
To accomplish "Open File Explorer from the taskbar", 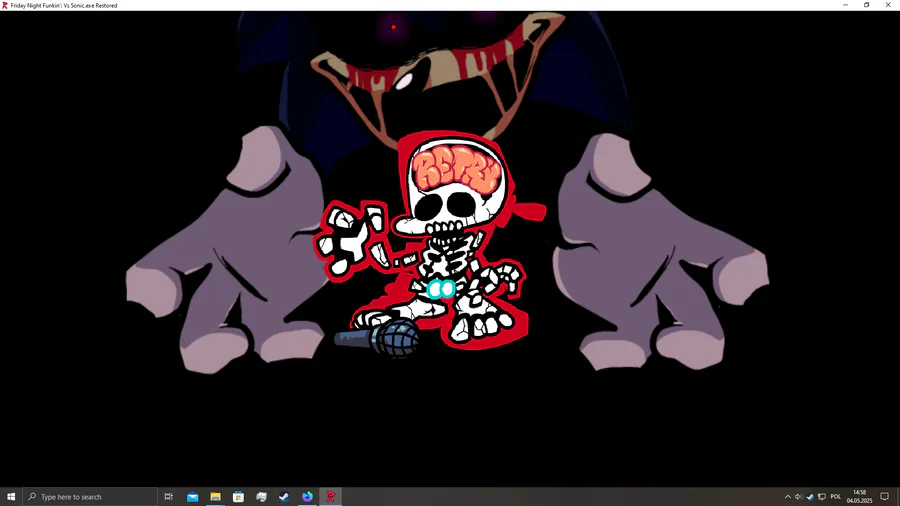I will [x=215, y=497].
